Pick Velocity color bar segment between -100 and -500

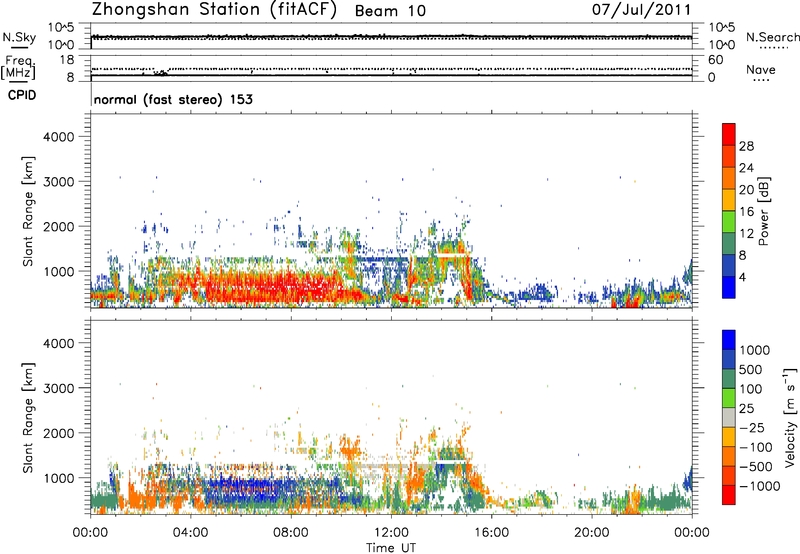tap(729, 456)
